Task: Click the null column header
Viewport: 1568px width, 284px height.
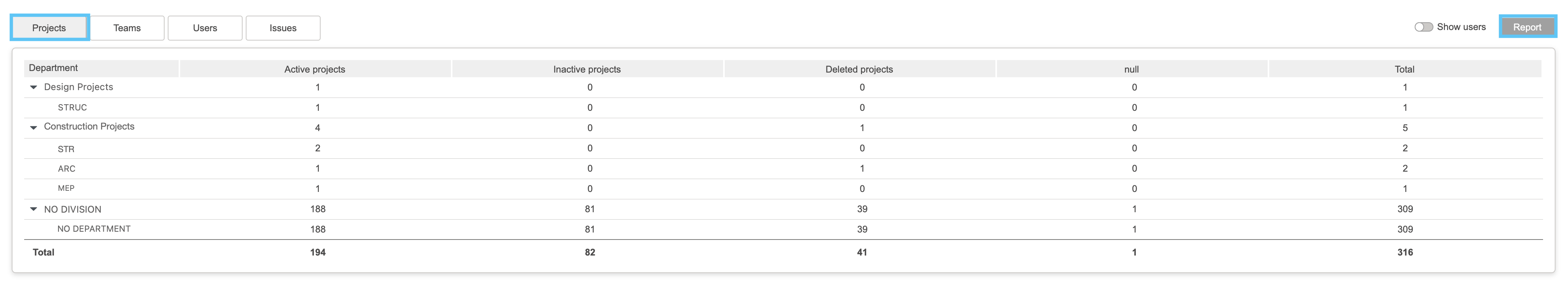Action: 1131,69
